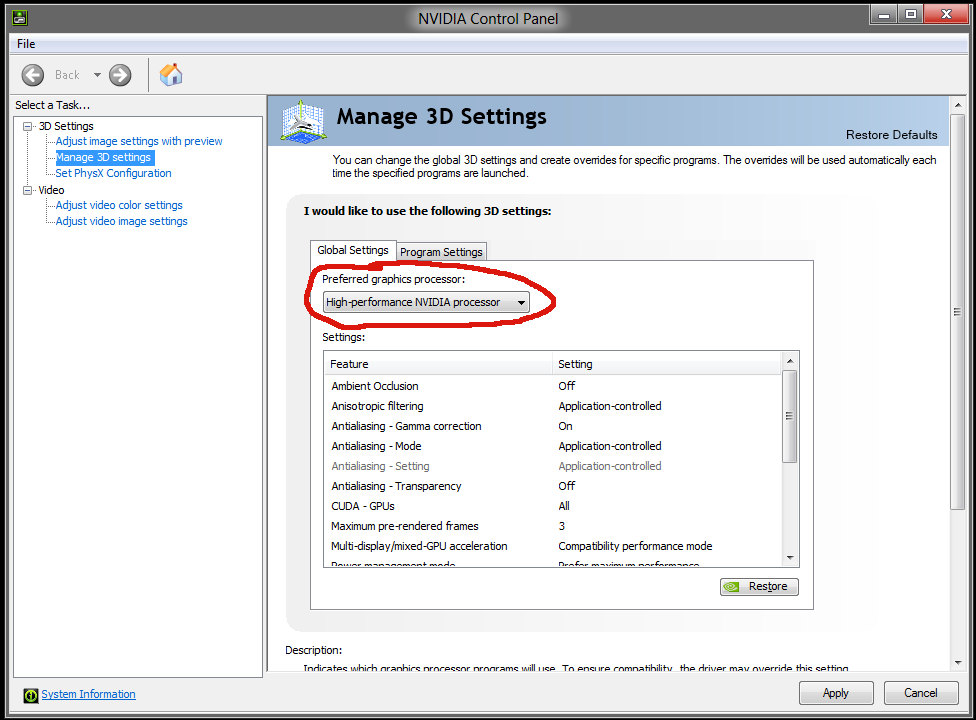Click Video tree label

51,190
